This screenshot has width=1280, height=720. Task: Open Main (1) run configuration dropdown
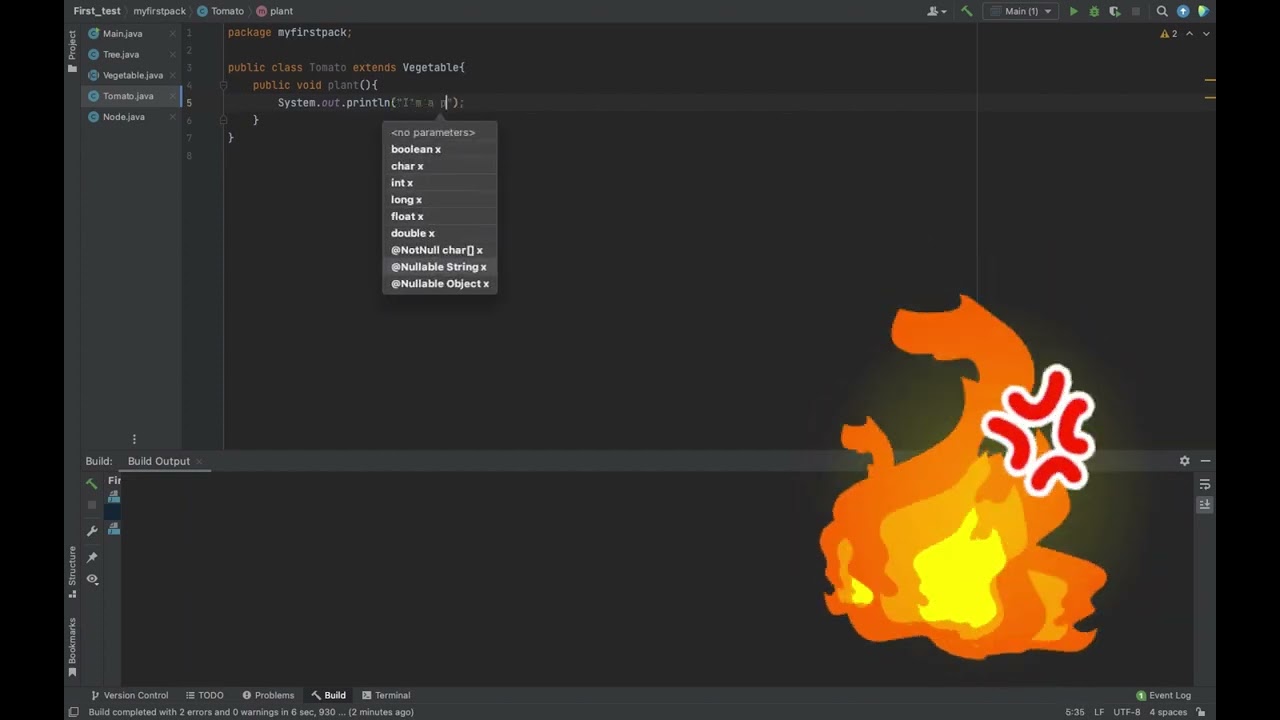coord(1021,11)
